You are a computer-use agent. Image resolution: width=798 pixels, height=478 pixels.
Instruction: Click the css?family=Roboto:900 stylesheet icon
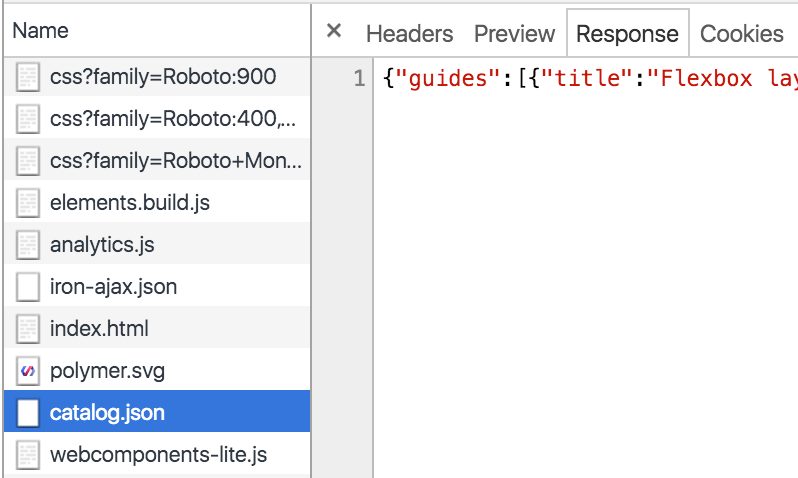tap(29, 77)
